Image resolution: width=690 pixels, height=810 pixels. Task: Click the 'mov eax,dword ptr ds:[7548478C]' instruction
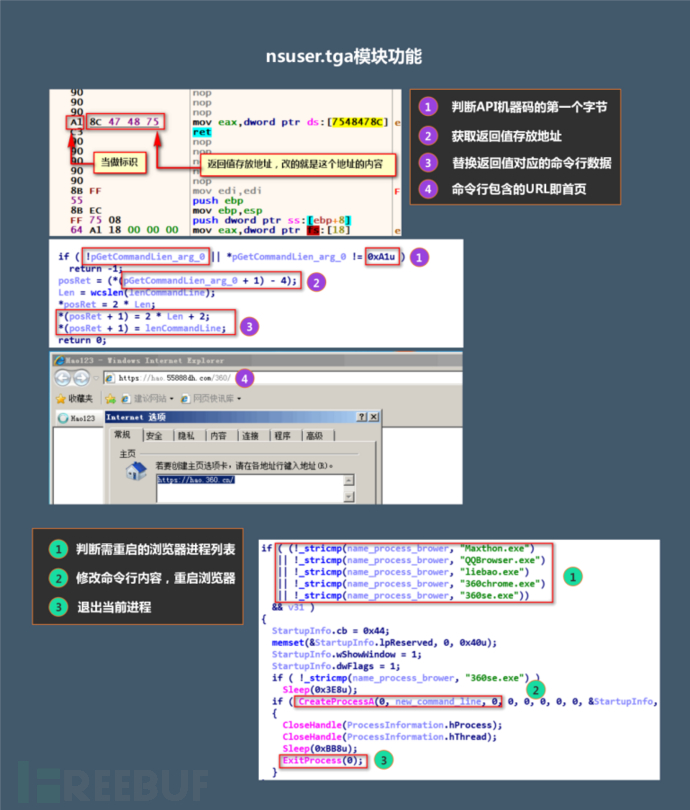click(x=290, y=122)
